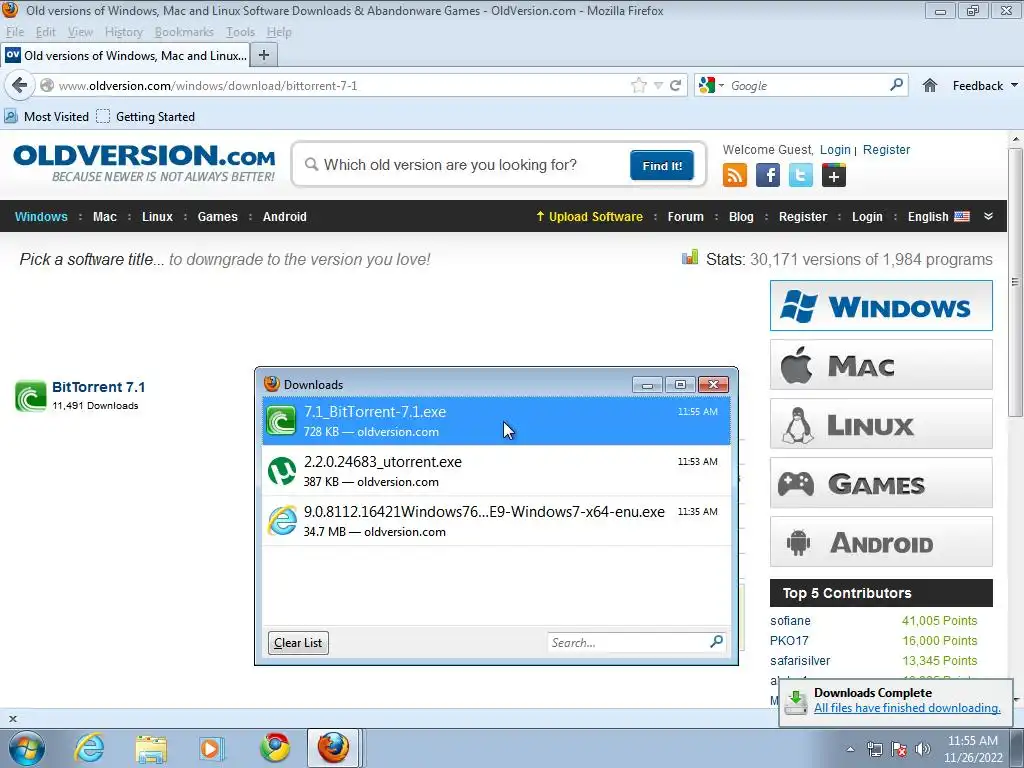Image resolution: width=1024 pixels, height=768 pixels.
Task: Click the page vertical scrollbar thumb
Action: (1015, 282)
